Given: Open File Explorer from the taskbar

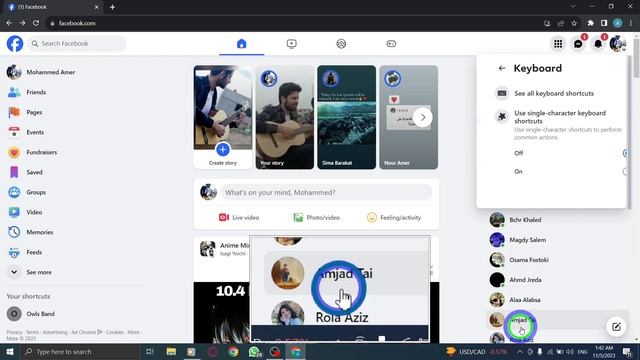Looking at the screenshot, I should [x=171, y=351].
